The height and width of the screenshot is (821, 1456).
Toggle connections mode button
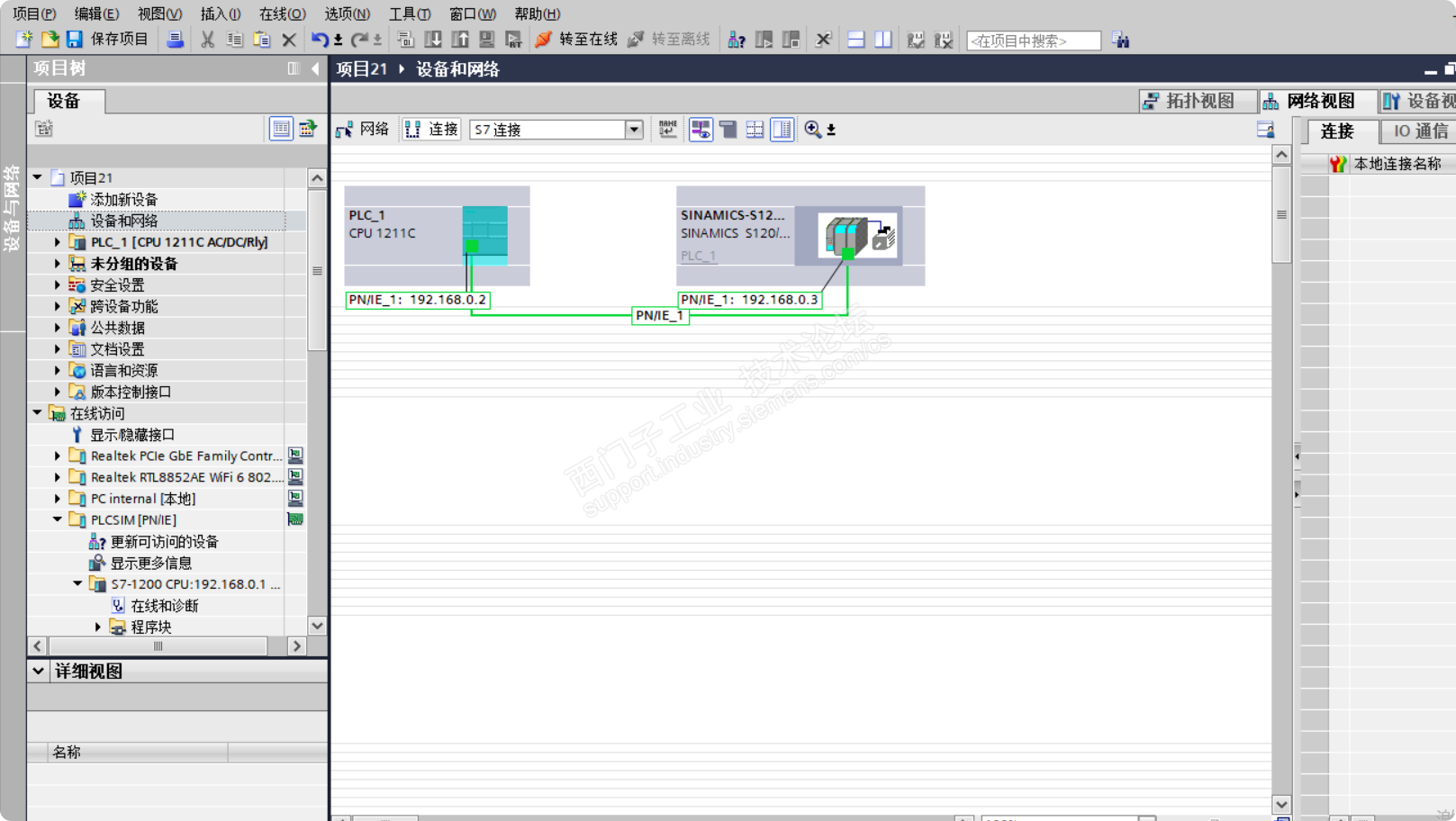[432, 130]
